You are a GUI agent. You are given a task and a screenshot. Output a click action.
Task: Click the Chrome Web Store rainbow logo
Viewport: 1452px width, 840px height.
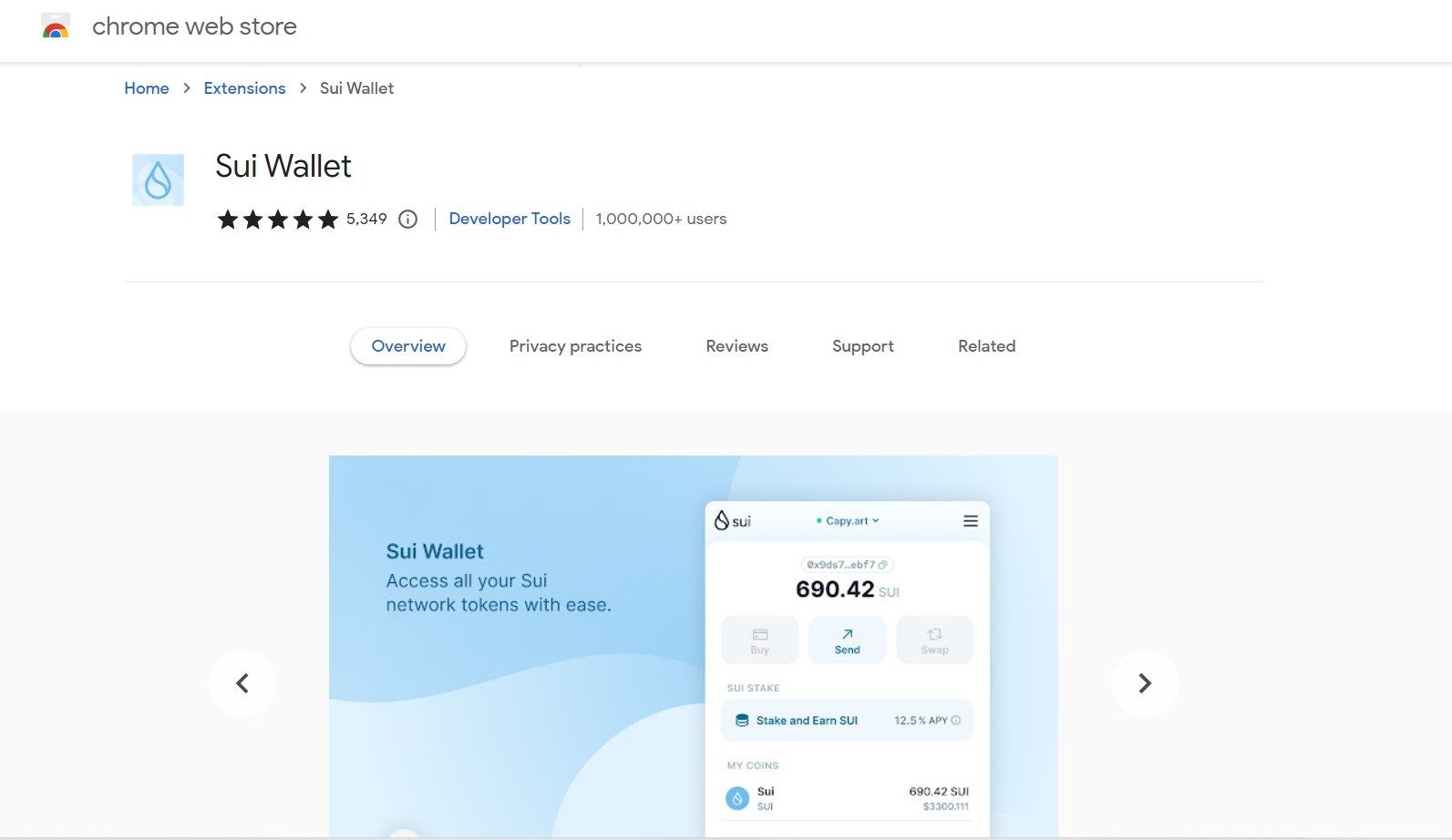click(56, 26)
